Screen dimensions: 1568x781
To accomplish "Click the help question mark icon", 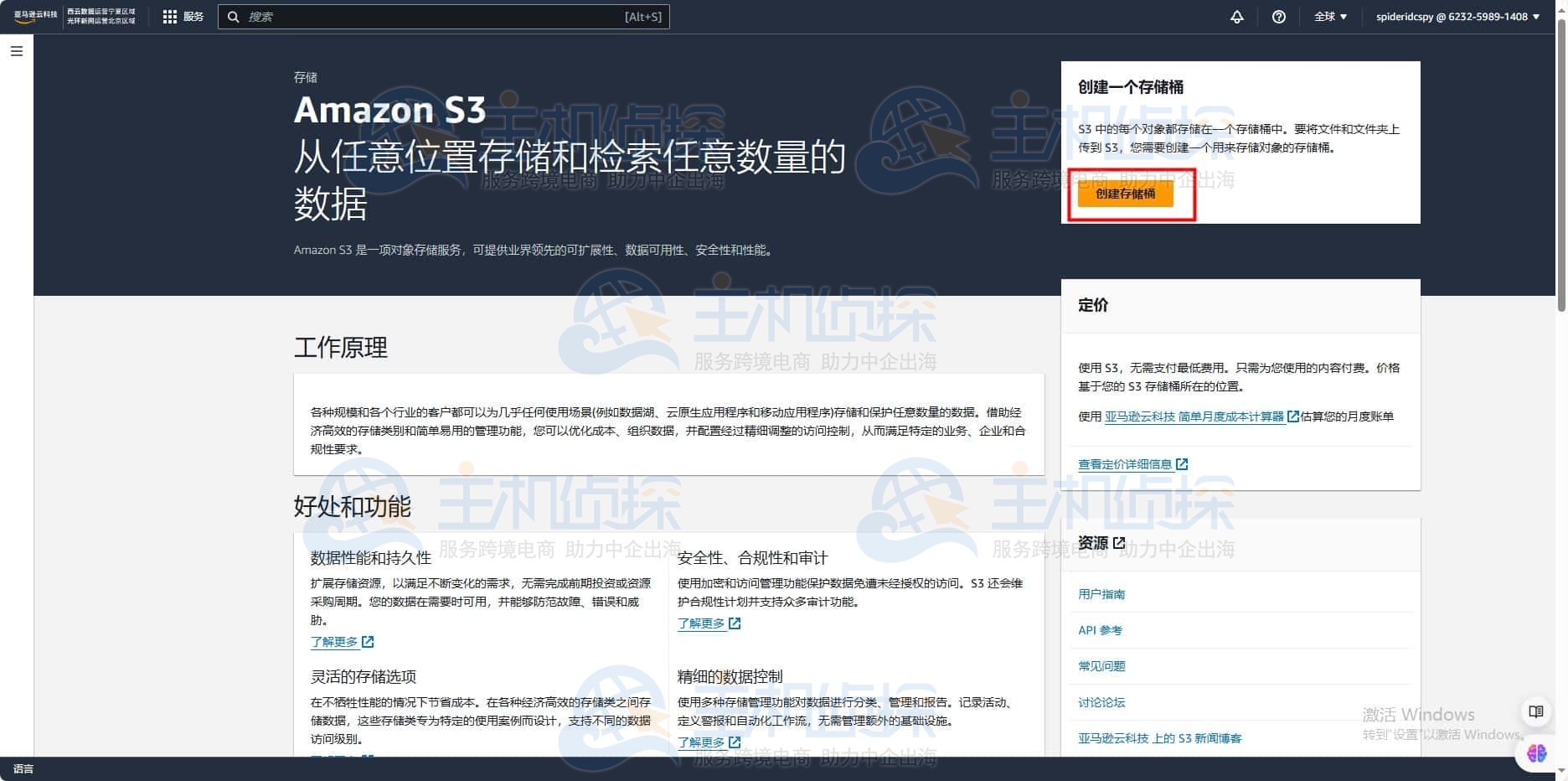I will click(1279, 16).
